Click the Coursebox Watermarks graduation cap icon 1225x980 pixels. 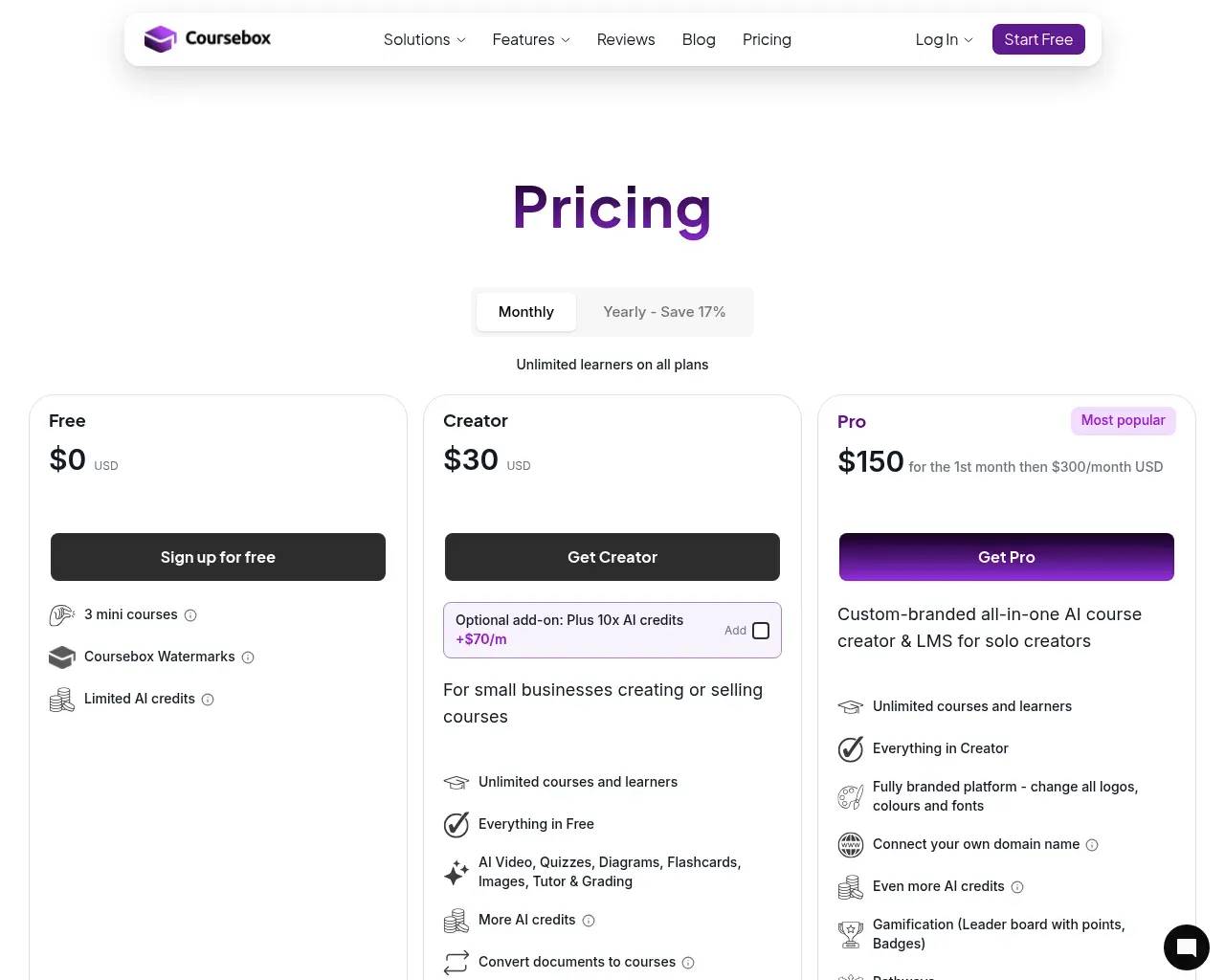[x=62, y=657]
